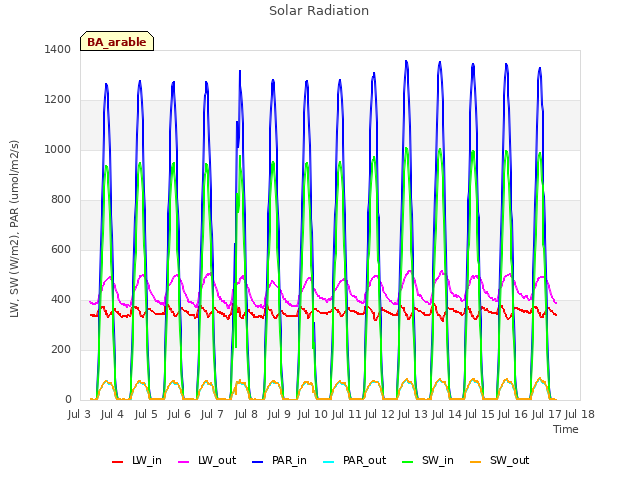Click the Jul 5 x-axis tick label
The height and width of the screenshot is (480, 640).
tap(146, 414)
